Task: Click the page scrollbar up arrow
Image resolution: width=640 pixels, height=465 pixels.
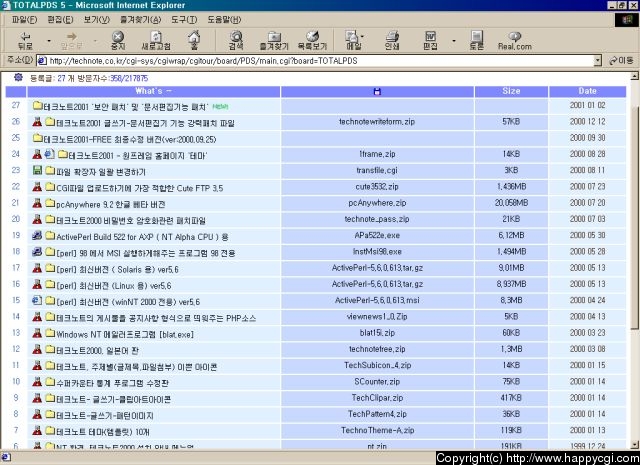Action: (635, 76)
